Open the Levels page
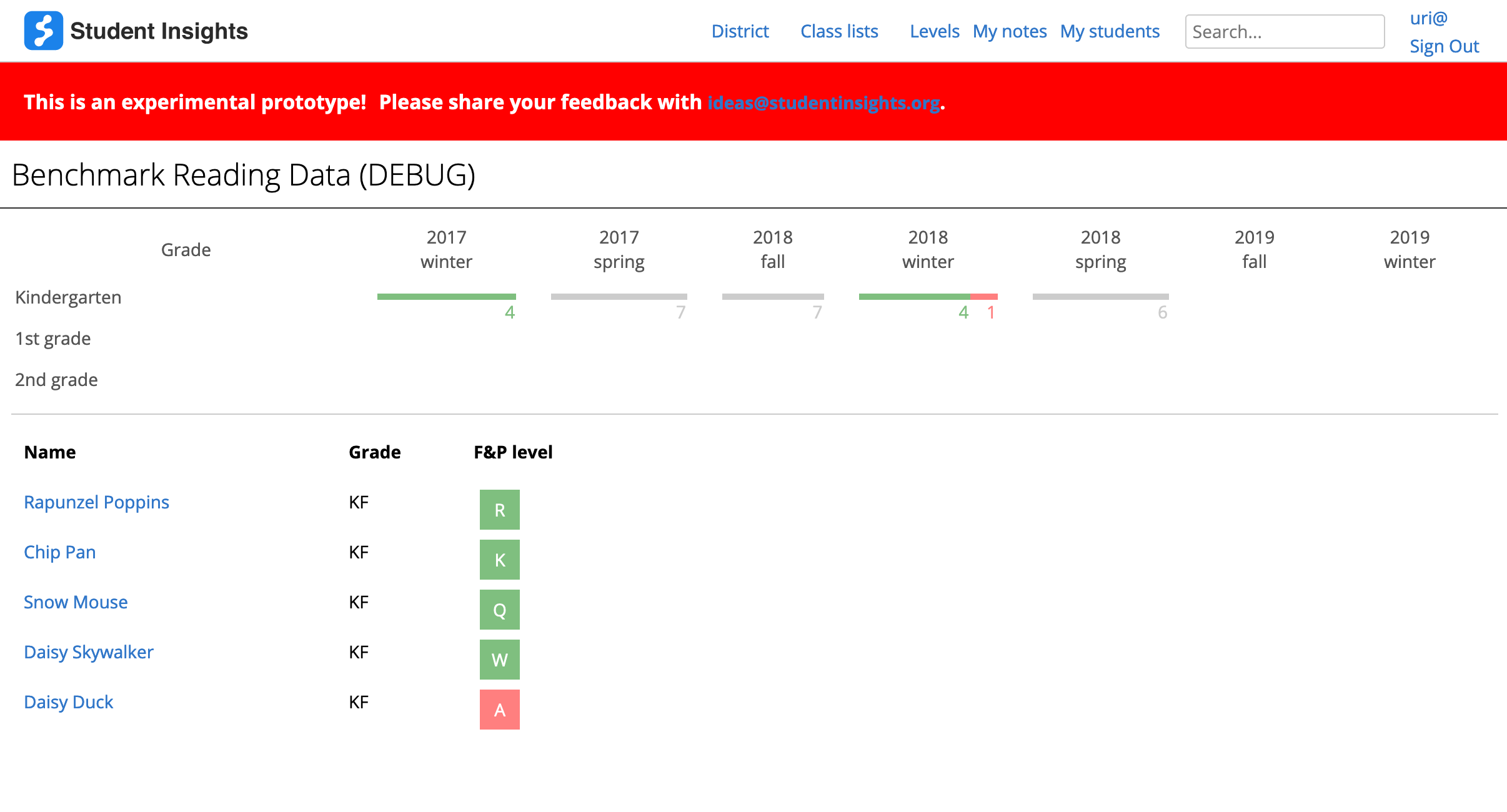This screenshot has height=812, width=1507. pos(934,31)
